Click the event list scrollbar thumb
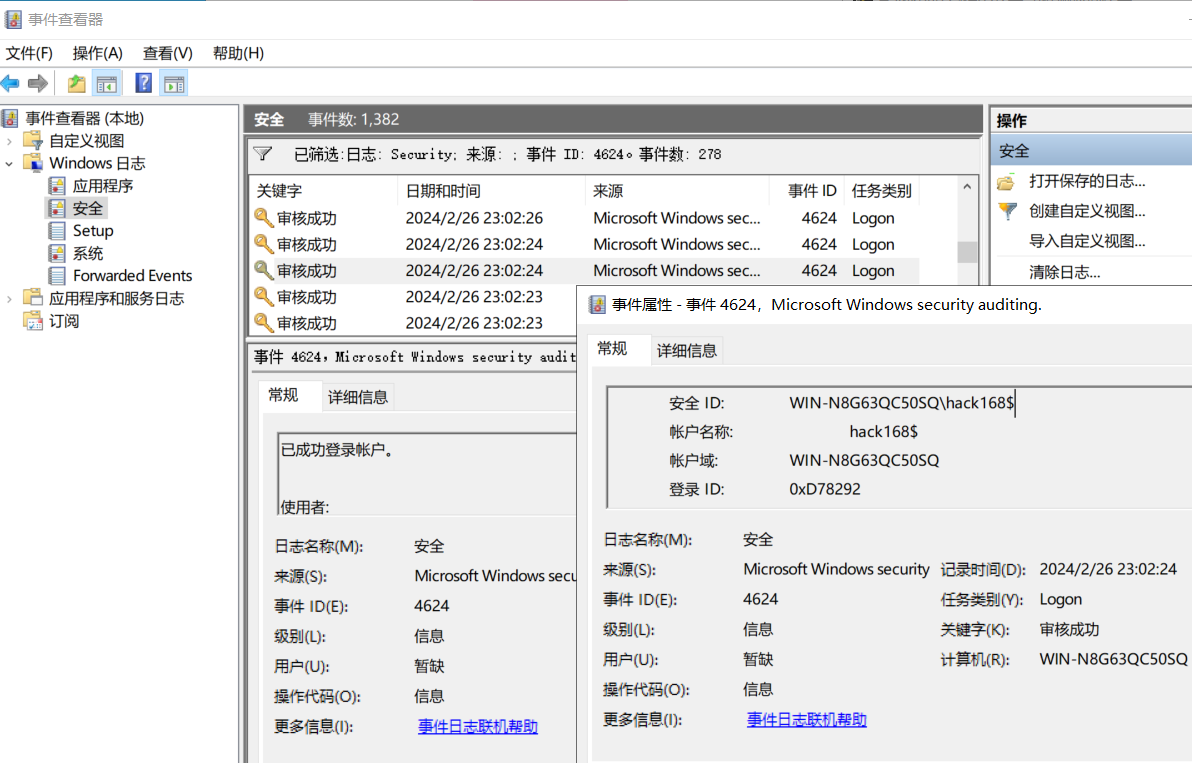This screenshot has width=1192, height=763. [967, 252]
